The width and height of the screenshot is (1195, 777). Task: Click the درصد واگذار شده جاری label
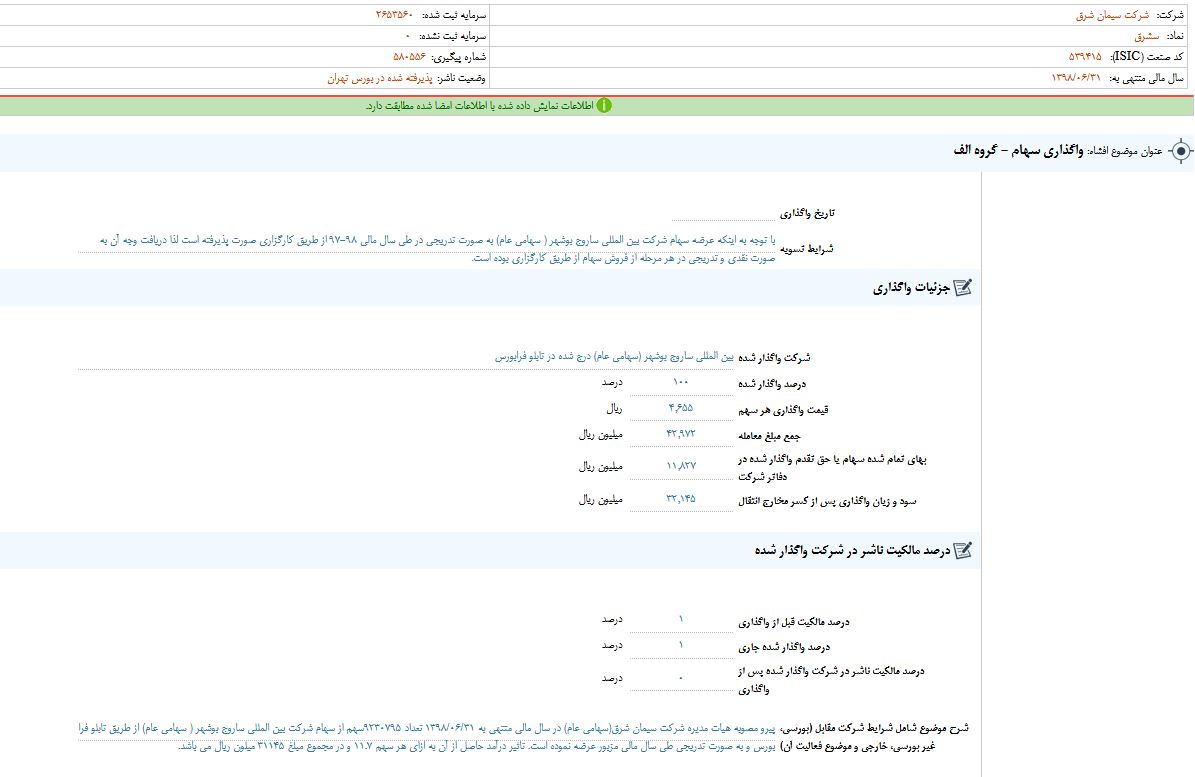784,648
